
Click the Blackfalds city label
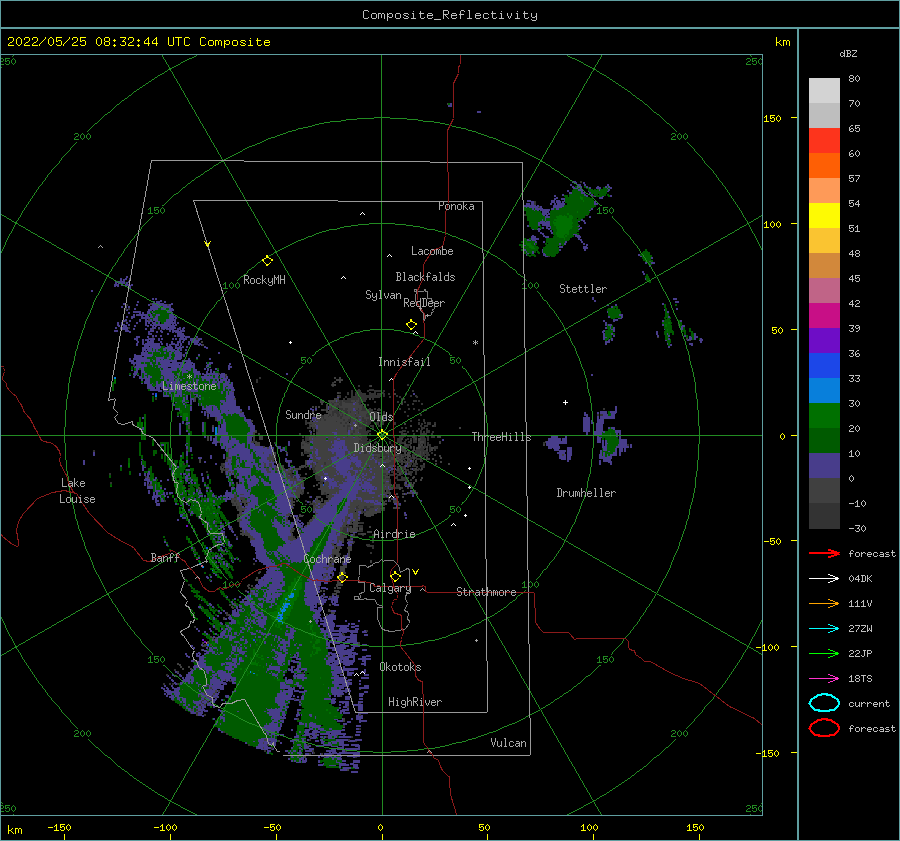(x=425, y=277)
